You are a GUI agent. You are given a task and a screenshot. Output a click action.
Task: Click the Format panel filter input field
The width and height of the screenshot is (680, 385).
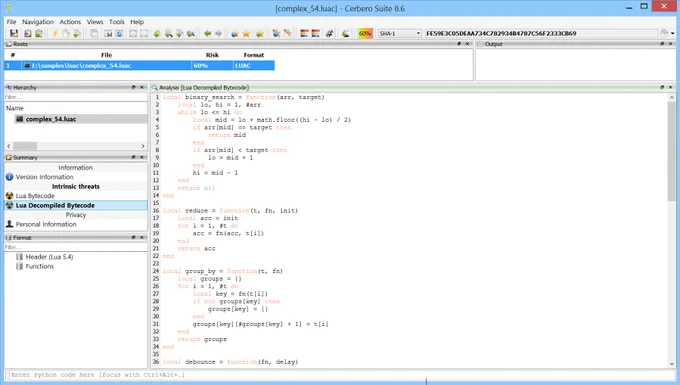[76, 247]
